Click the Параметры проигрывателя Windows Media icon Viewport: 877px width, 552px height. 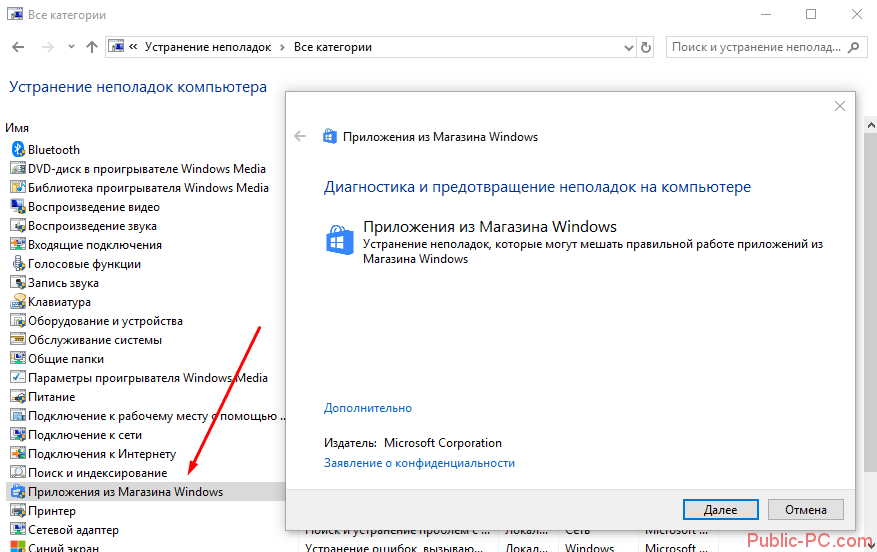[x=18, y=378]
